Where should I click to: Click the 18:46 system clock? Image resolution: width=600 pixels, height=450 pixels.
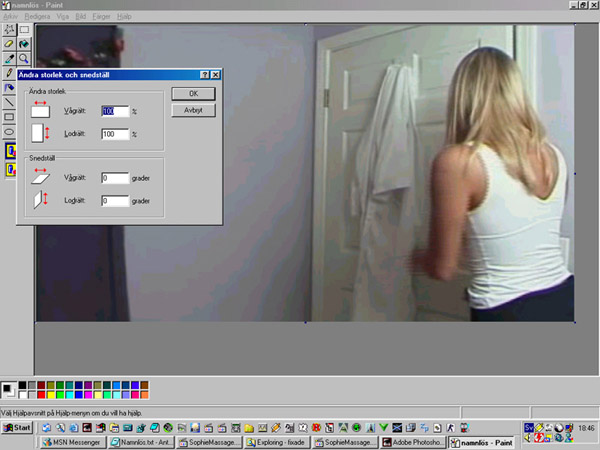[586, 428]
